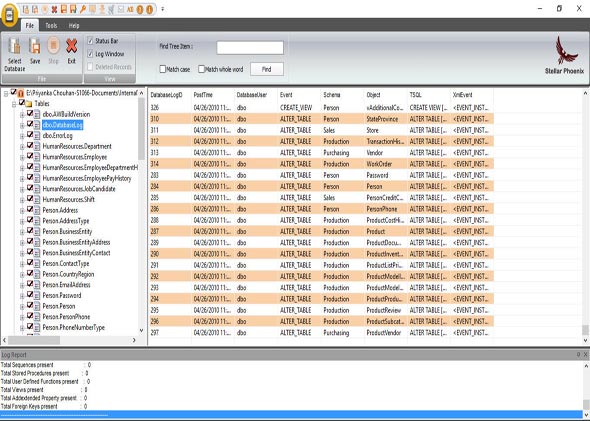Enable the Match case checkbox
Image resolution: width=590 pixels, height=421 pixels.
tap(163, 69)
